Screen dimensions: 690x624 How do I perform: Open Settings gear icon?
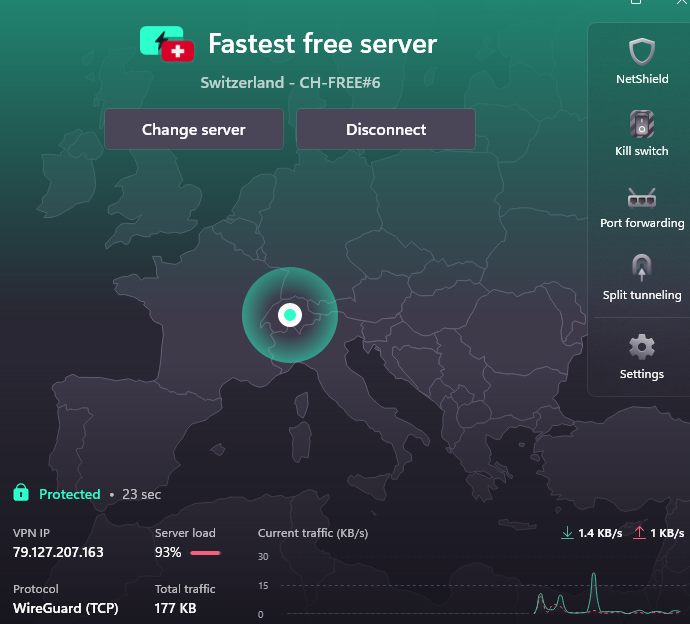[642, 347]
